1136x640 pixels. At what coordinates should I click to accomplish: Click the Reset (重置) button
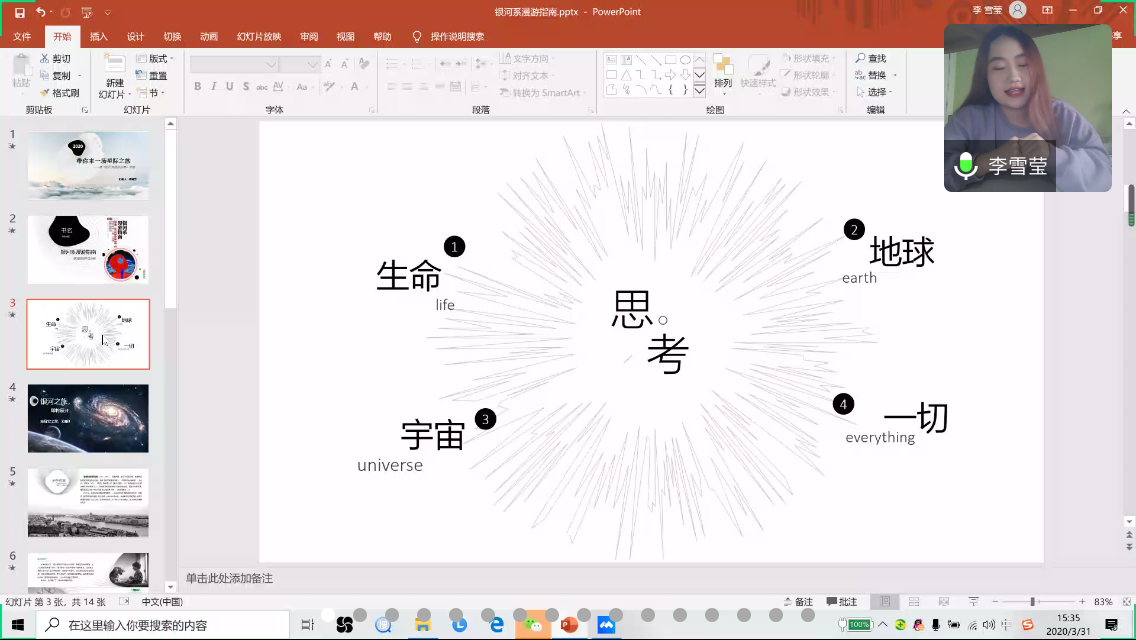[153, 76]
